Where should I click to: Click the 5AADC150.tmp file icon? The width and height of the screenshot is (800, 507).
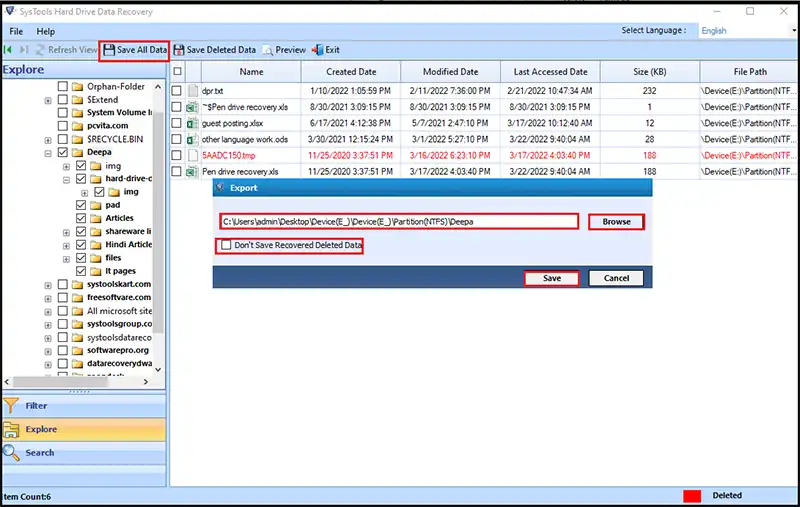pyautogui.click(x=193, y=156)
